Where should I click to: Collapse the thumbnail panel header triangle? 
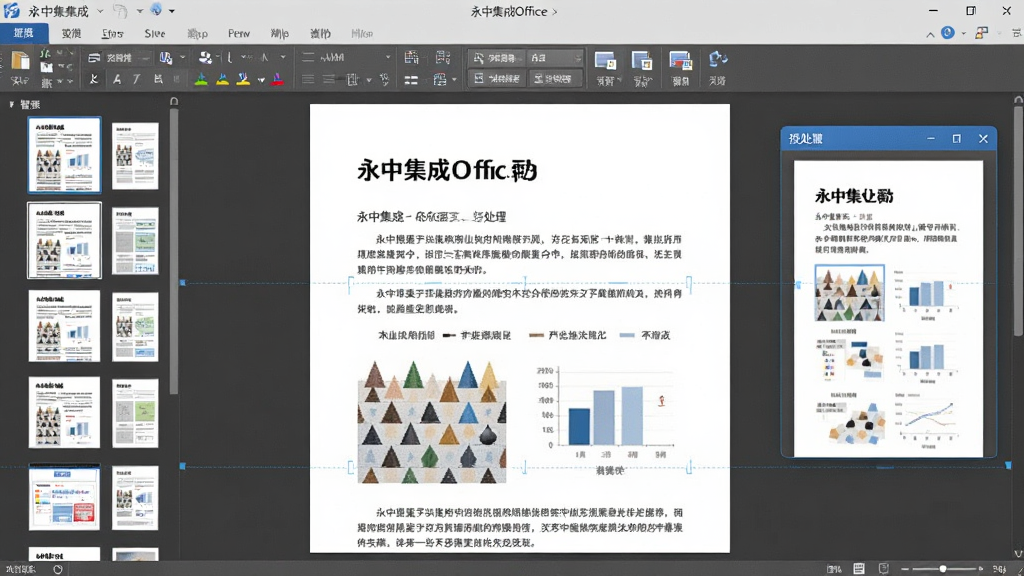11,104
